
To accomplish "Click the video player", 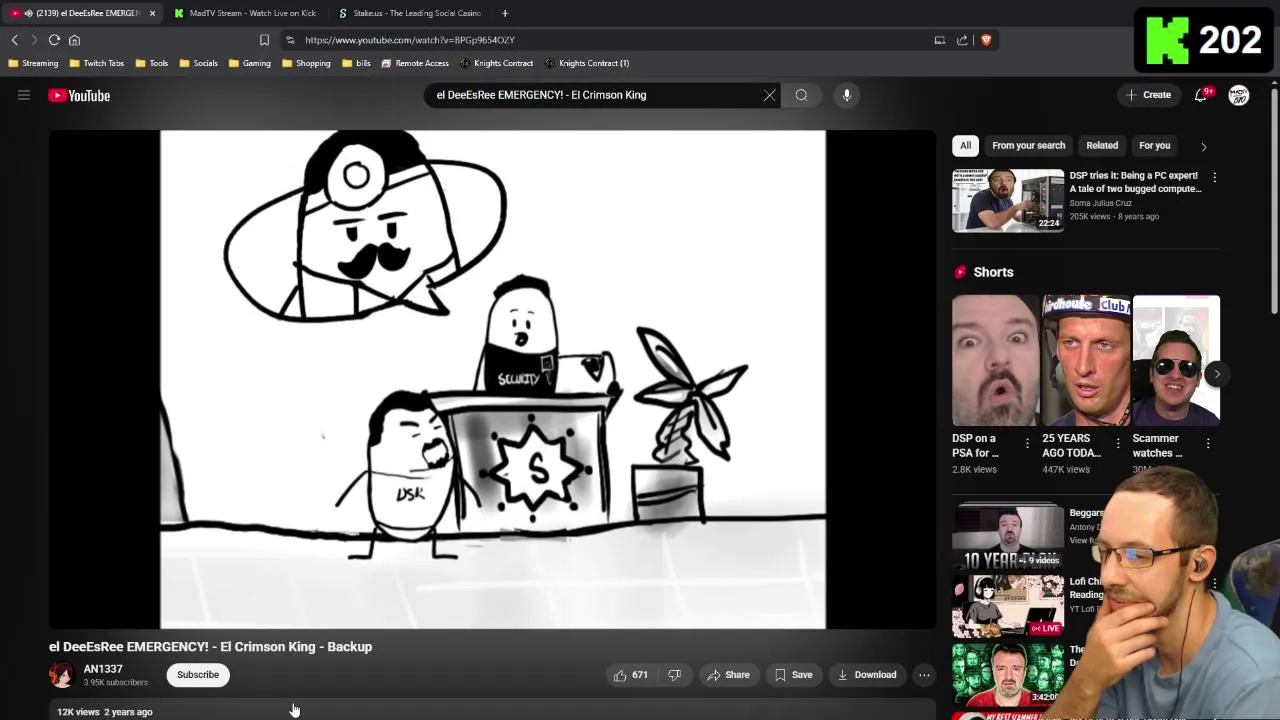I will [492, 379].
